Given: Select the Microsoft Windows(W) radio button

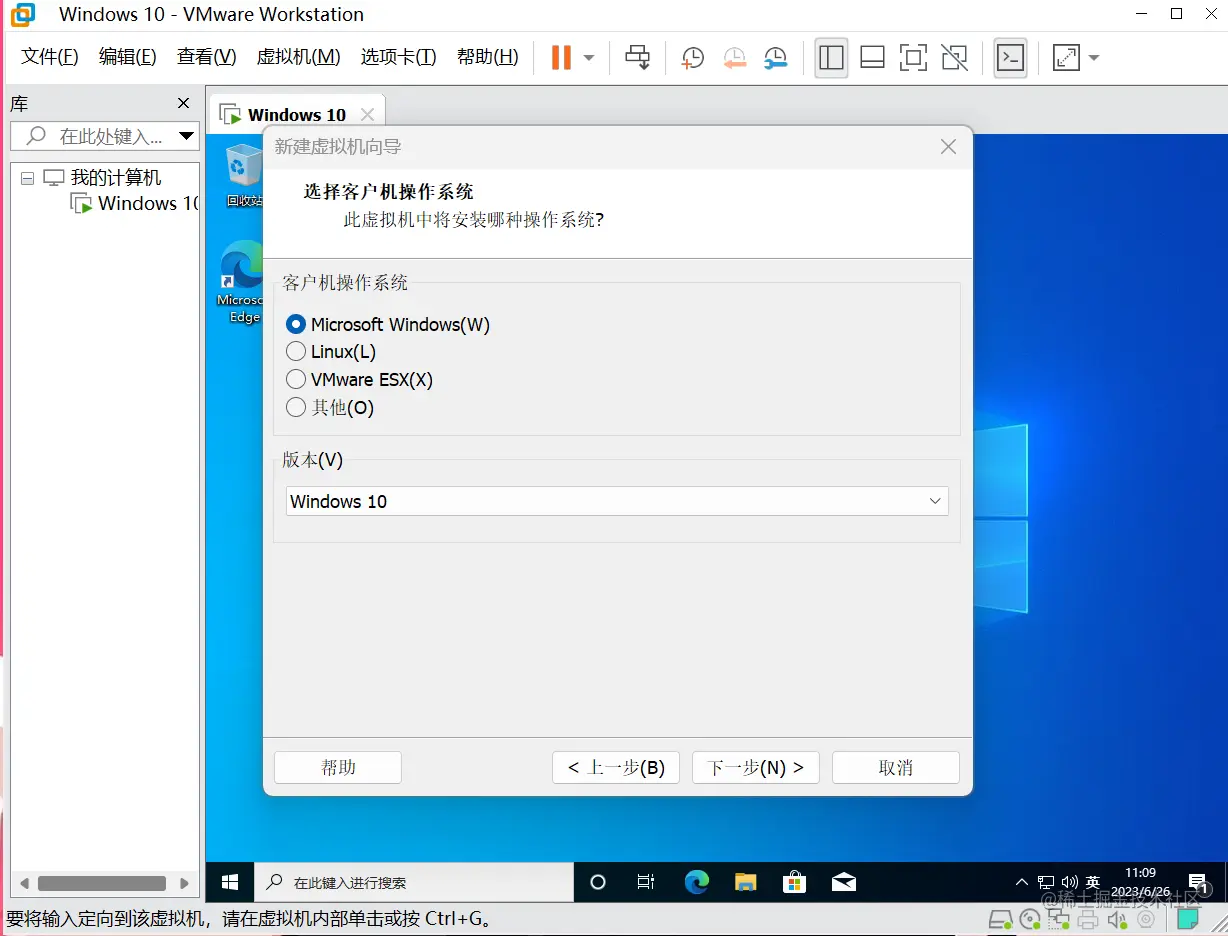Looking at the screenshot, I should (296, 324).
